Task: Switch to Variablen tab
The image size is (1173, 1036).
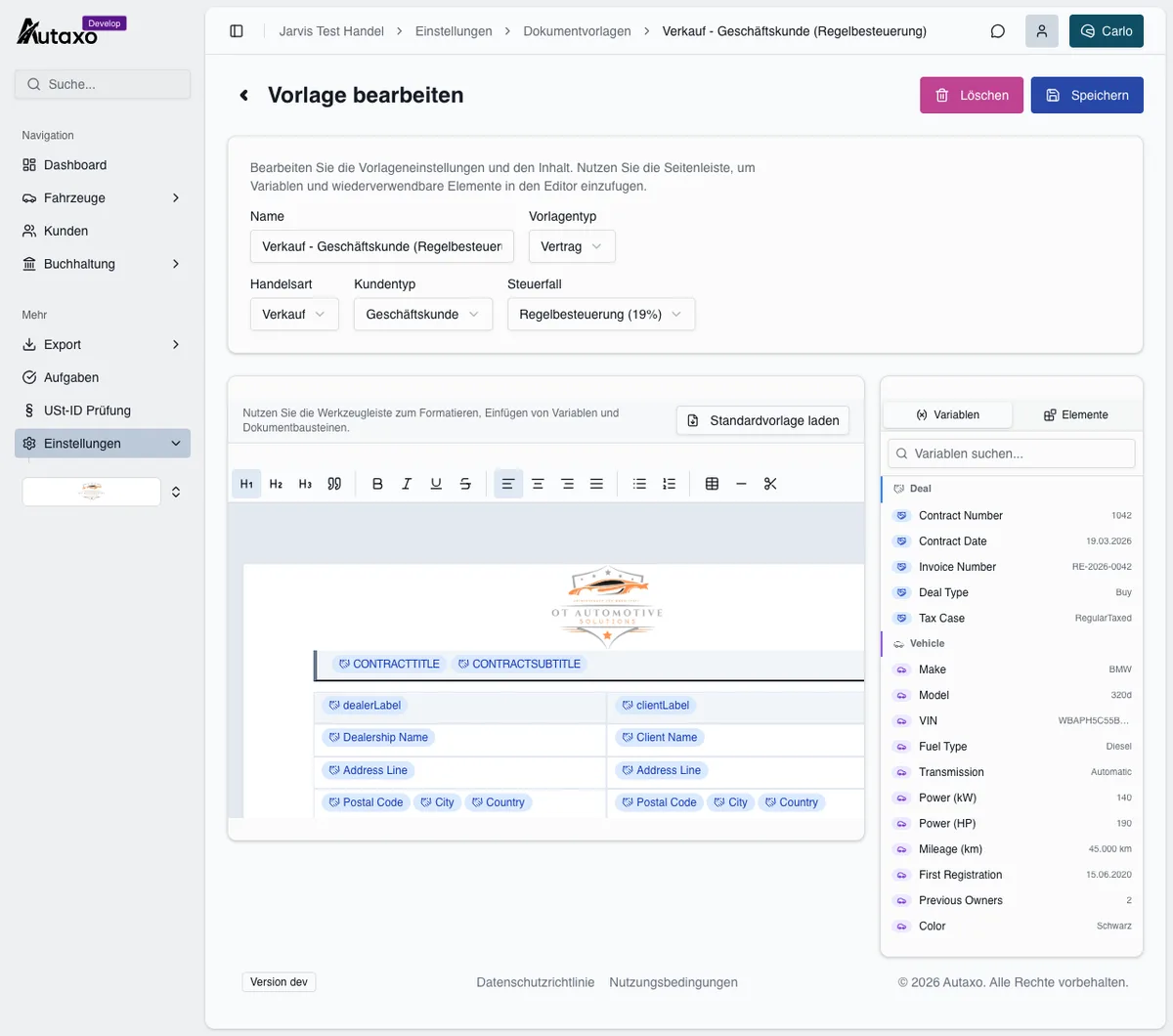Action: click(x=947, y=414)
